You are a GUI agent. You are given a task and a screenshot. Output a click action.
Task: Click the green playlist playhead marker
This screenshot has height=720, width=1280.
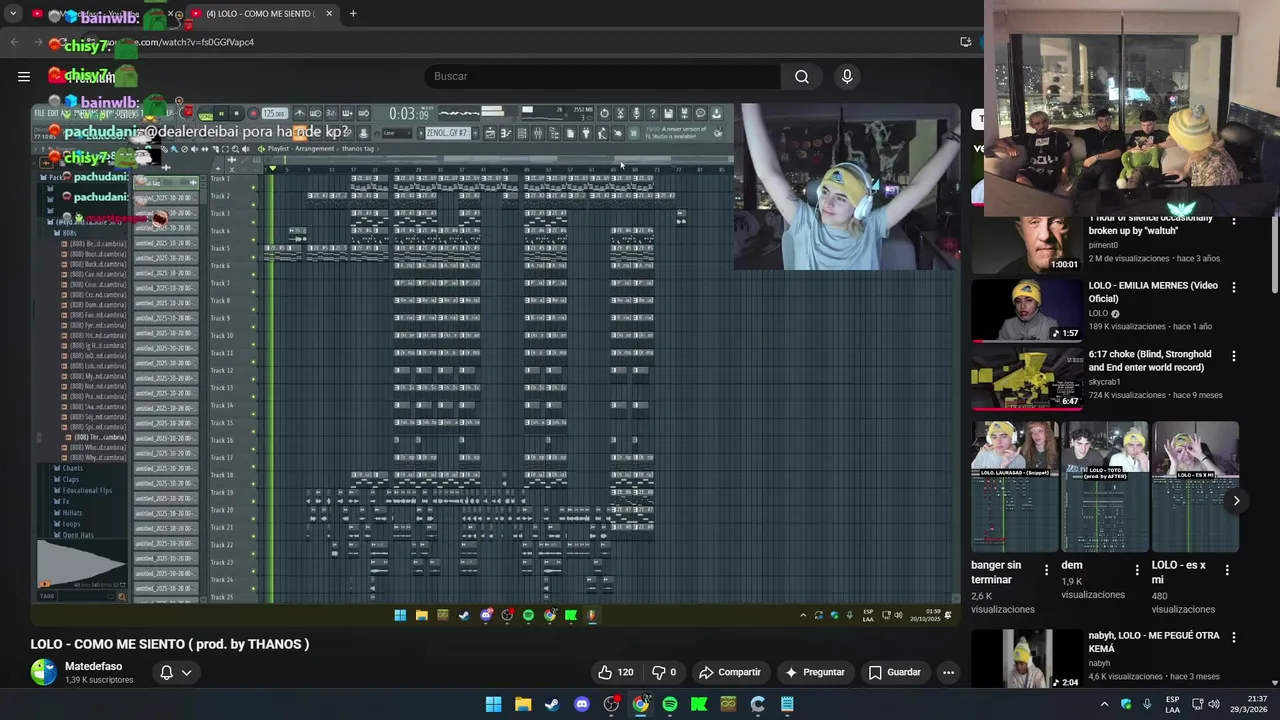point(271,168)
